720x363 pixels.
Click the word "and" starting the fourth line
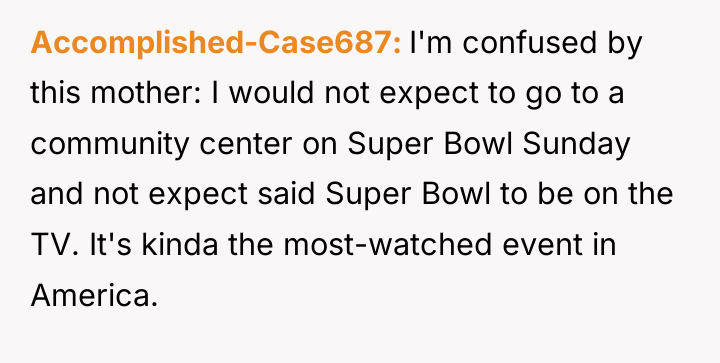(x=56, y=194)
